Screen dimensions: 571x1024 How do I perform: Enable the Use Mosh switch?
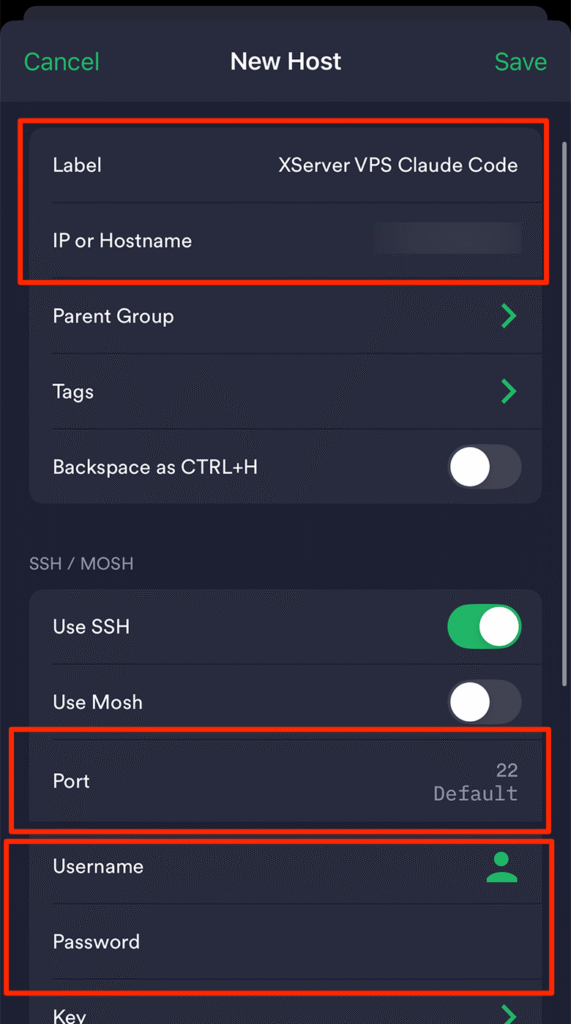click(485, 702)
